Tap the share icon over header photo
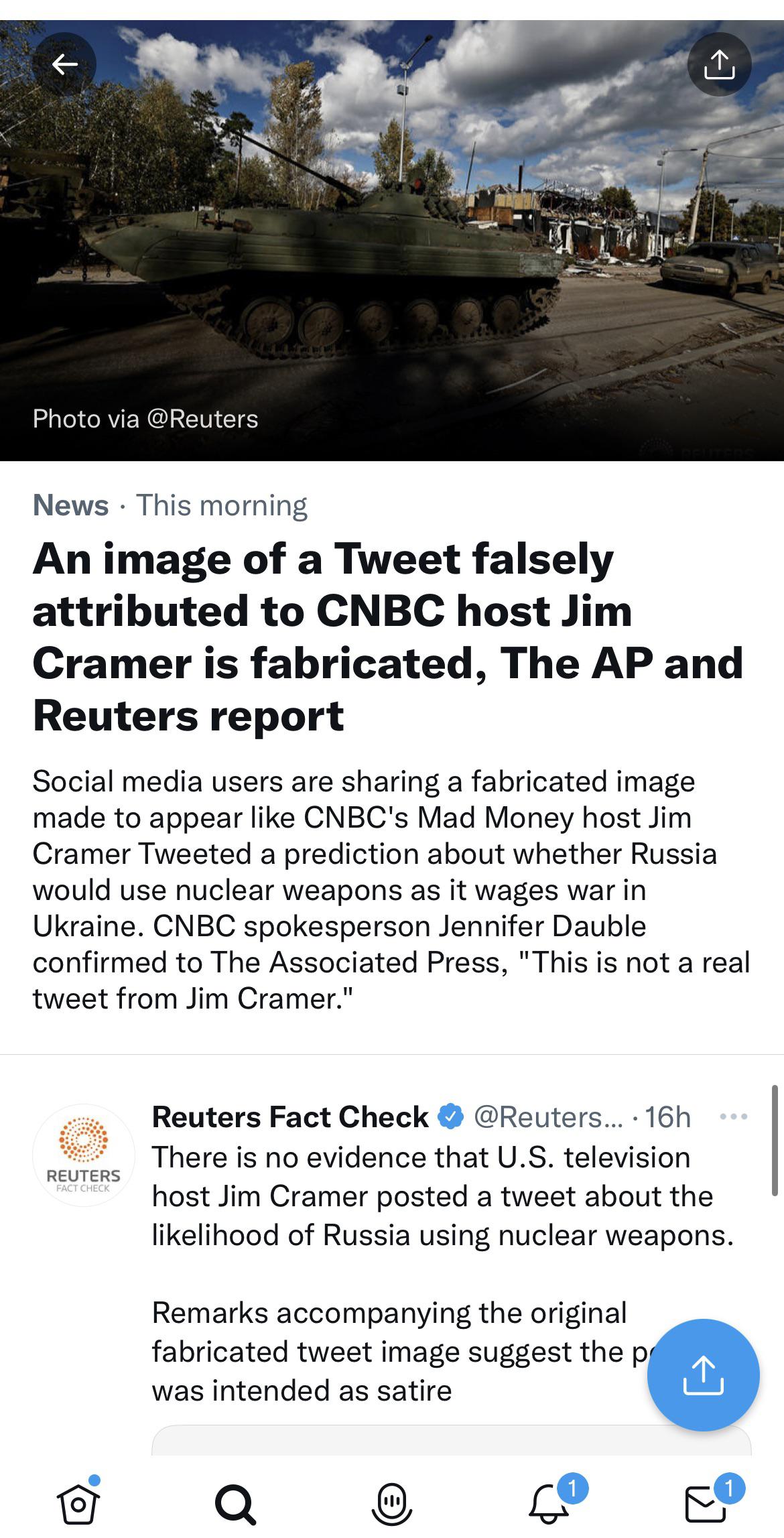Screen dimensions: 784x1538 pyautogui.click(x=719, y=64)
